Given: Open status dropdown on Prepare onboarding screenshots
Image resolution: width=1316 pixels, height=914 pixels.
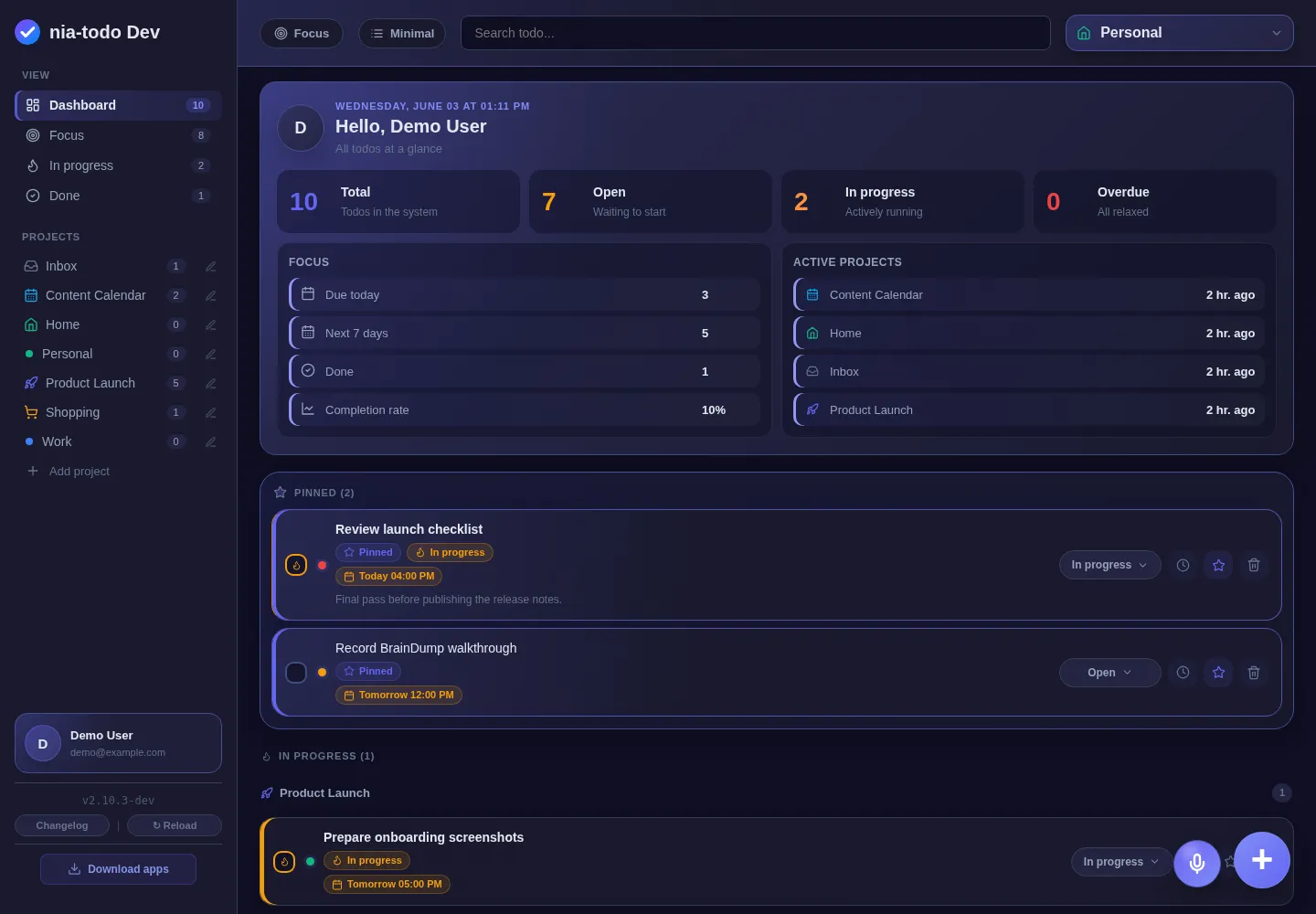Looking at the screenshot, I should (1121, 862).
